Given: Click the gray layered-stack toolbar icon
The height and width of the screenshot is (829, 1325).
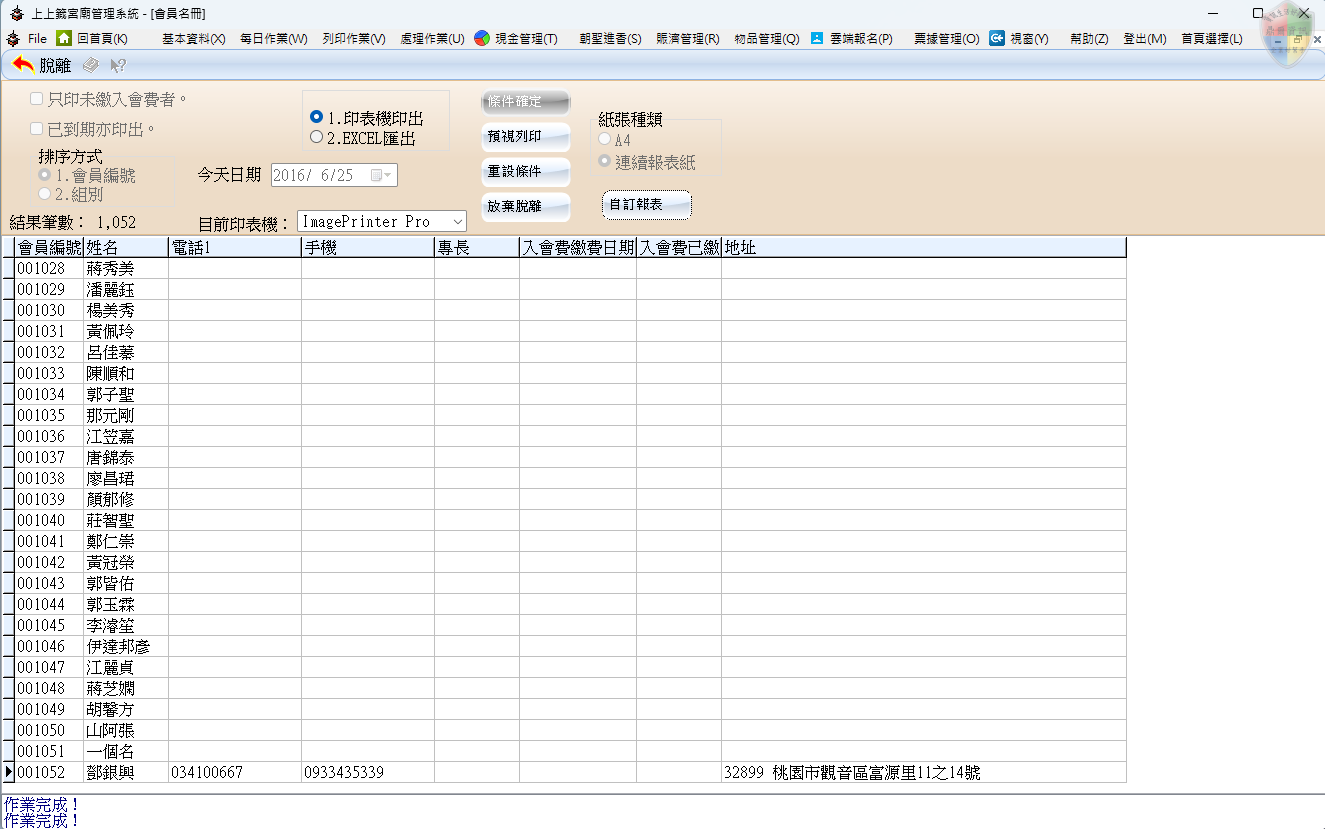Looking at the screenshot, I should 90,65.
